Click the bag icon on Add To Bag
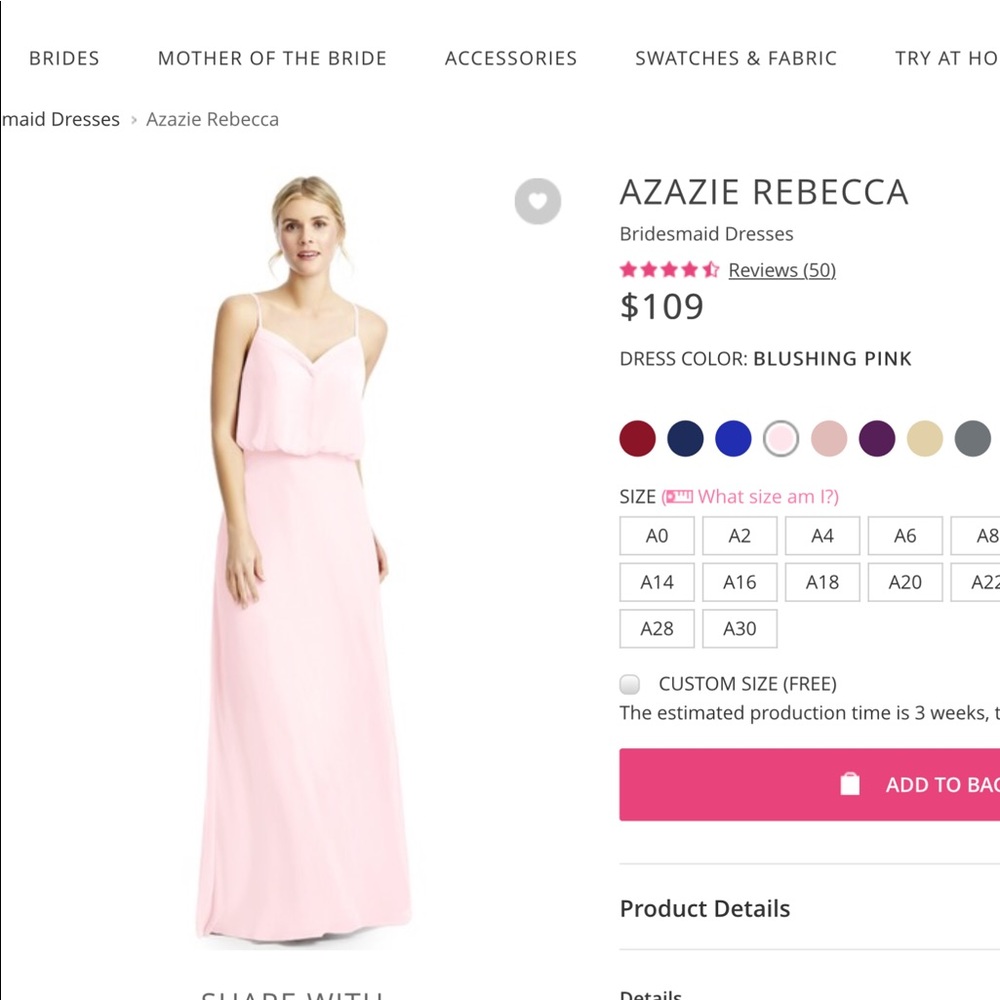Viewport: 1000px width, 1000px height. tap(851, 784)
